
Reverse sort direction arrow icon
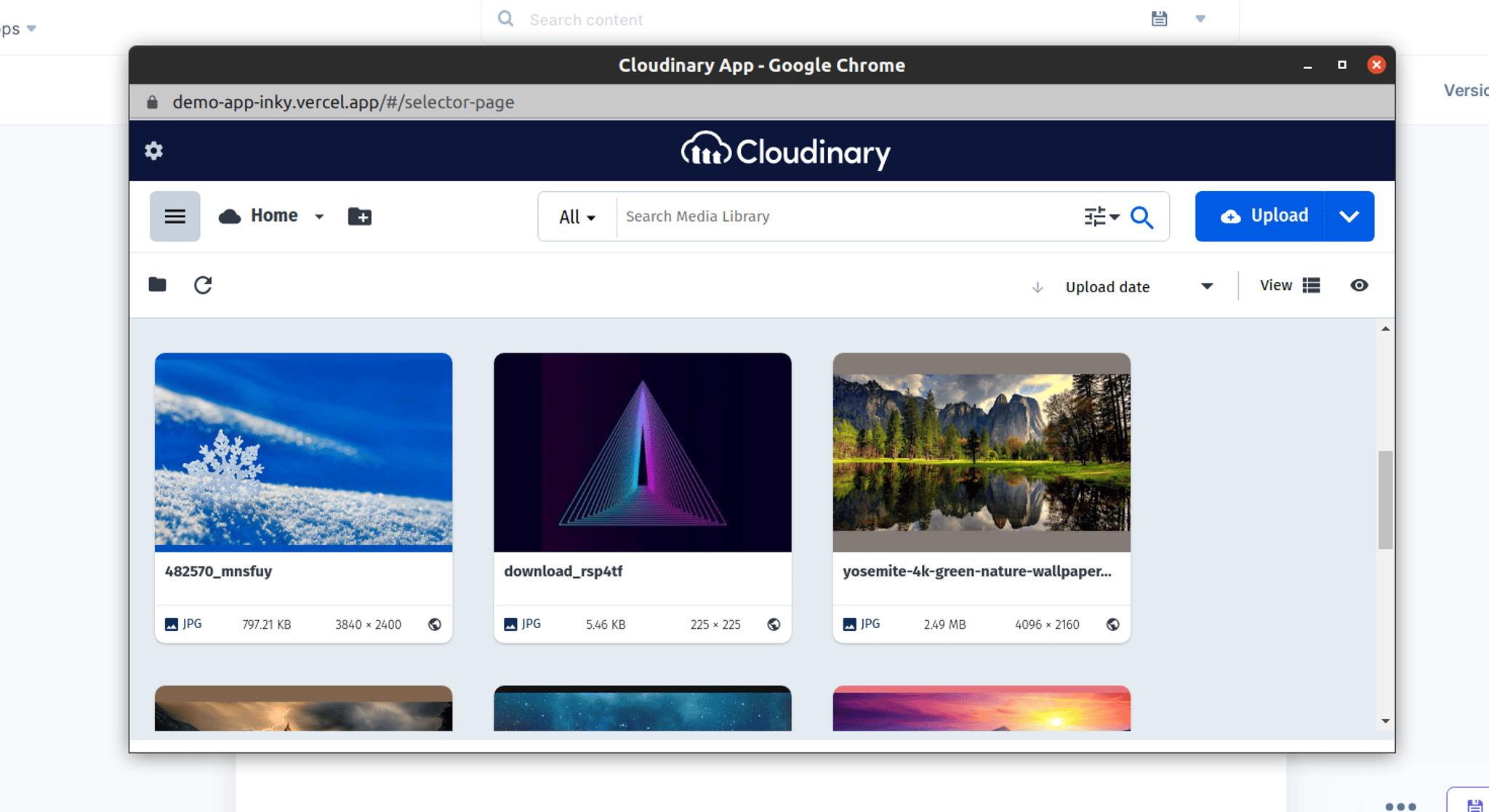[x=1038, y=287]
